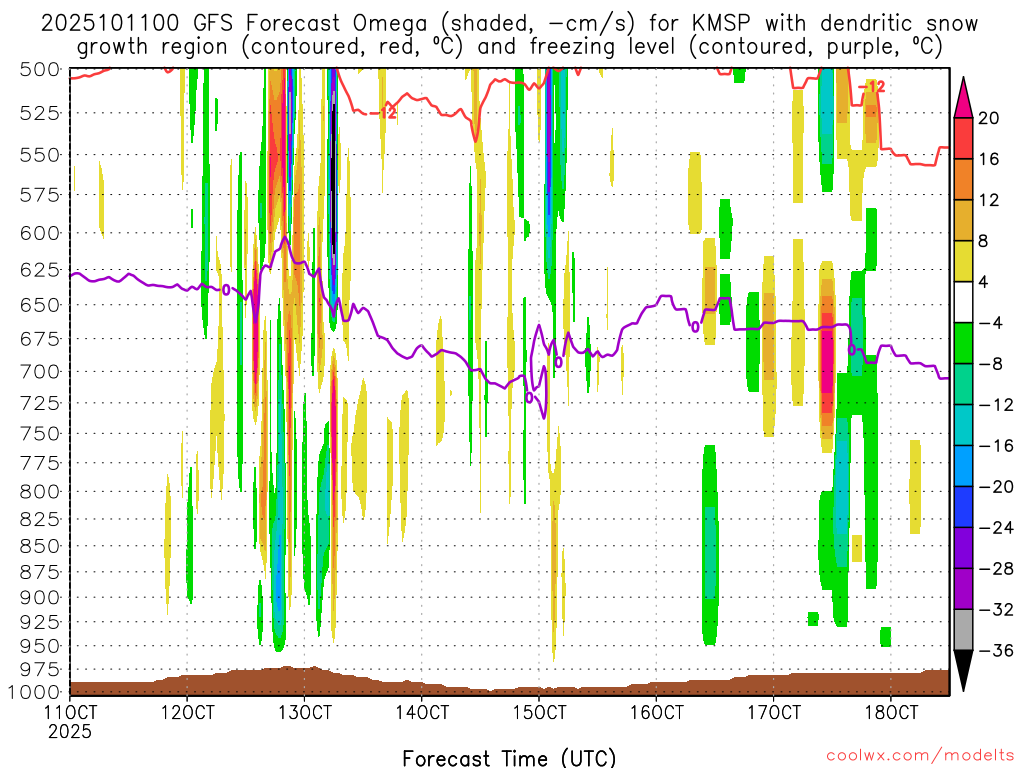The height and width of the screenshot is (768, 1024).
Task: Click the dark blue colorbar segment between -20 and -24
Action: 964,507
